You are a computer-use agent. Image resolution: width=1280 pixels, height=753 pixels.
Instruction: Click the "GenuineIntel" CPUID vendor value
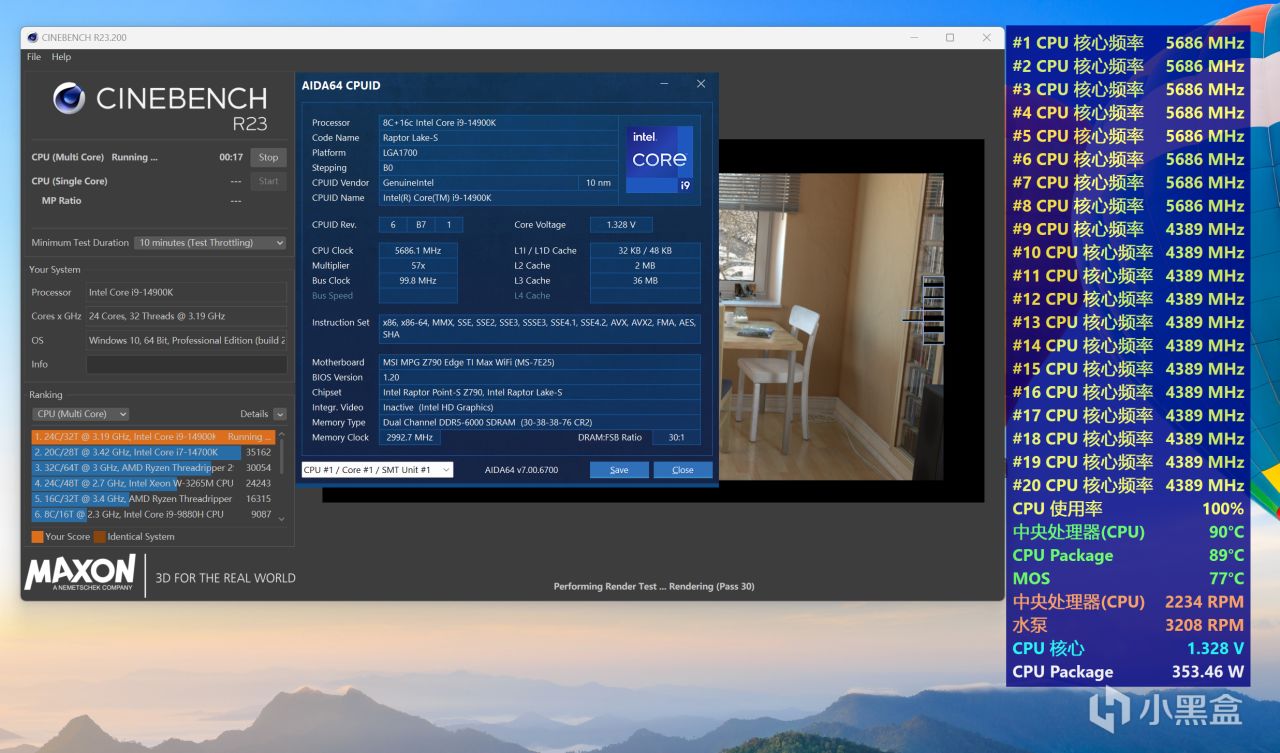[x=409, y=183]
